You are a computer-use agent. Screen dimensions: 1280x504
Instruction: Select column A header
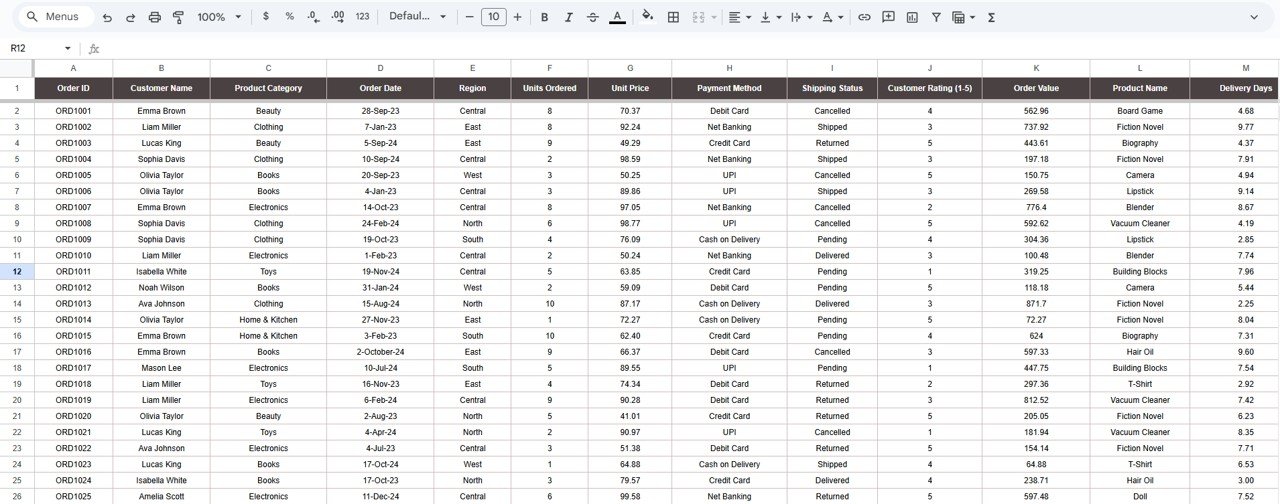pyautogui.click(x=73, y=68)
